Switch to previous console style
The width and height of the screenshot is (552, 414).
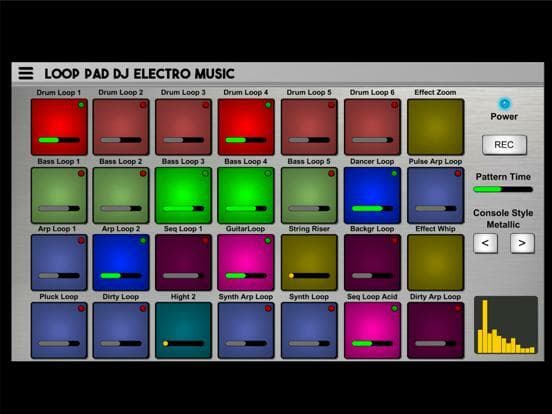coord(485,243)
